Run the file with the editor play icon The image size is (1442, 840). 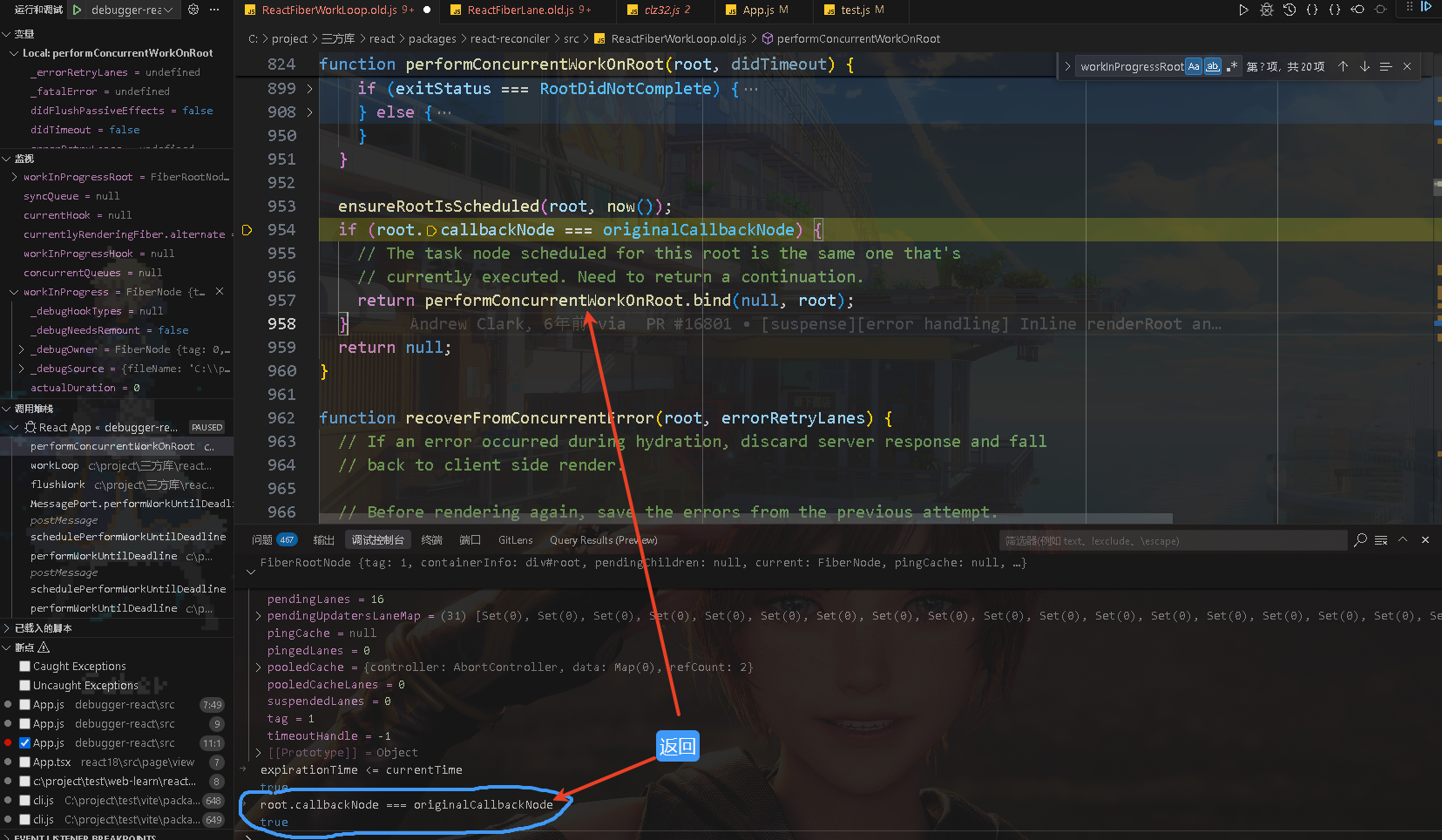(1243, 10)
